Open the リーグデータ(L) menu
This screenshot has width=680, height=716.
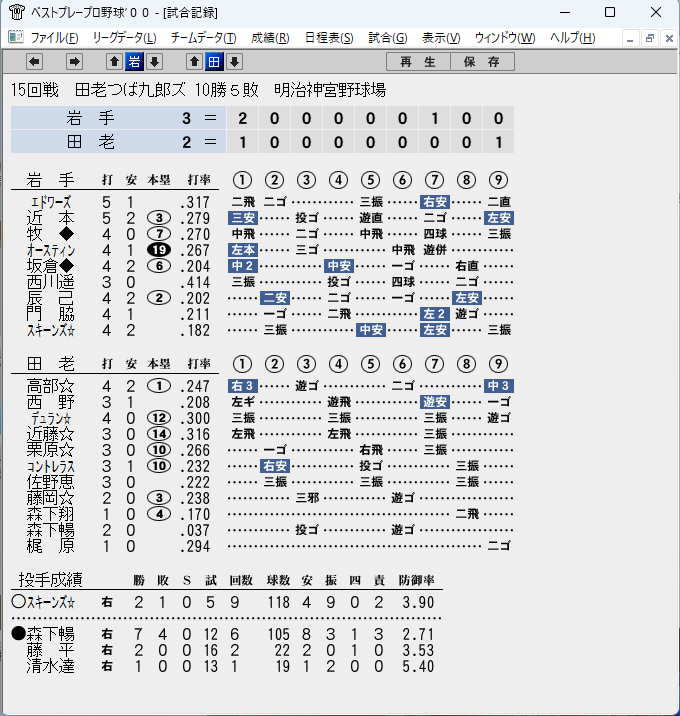pos(124,37)
